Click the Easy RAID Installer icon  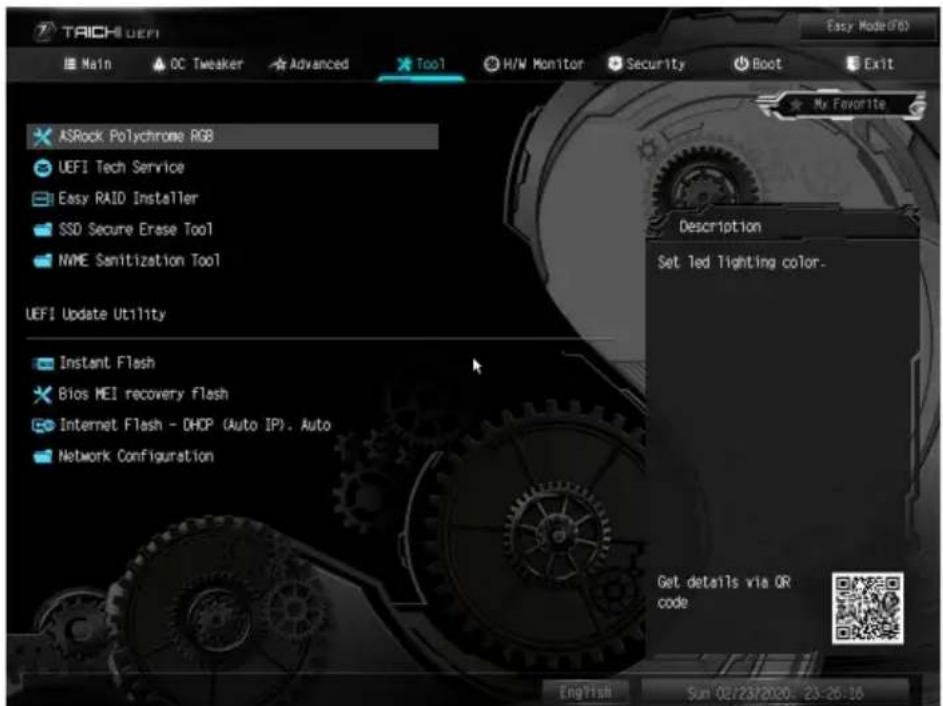coord(42,199)
